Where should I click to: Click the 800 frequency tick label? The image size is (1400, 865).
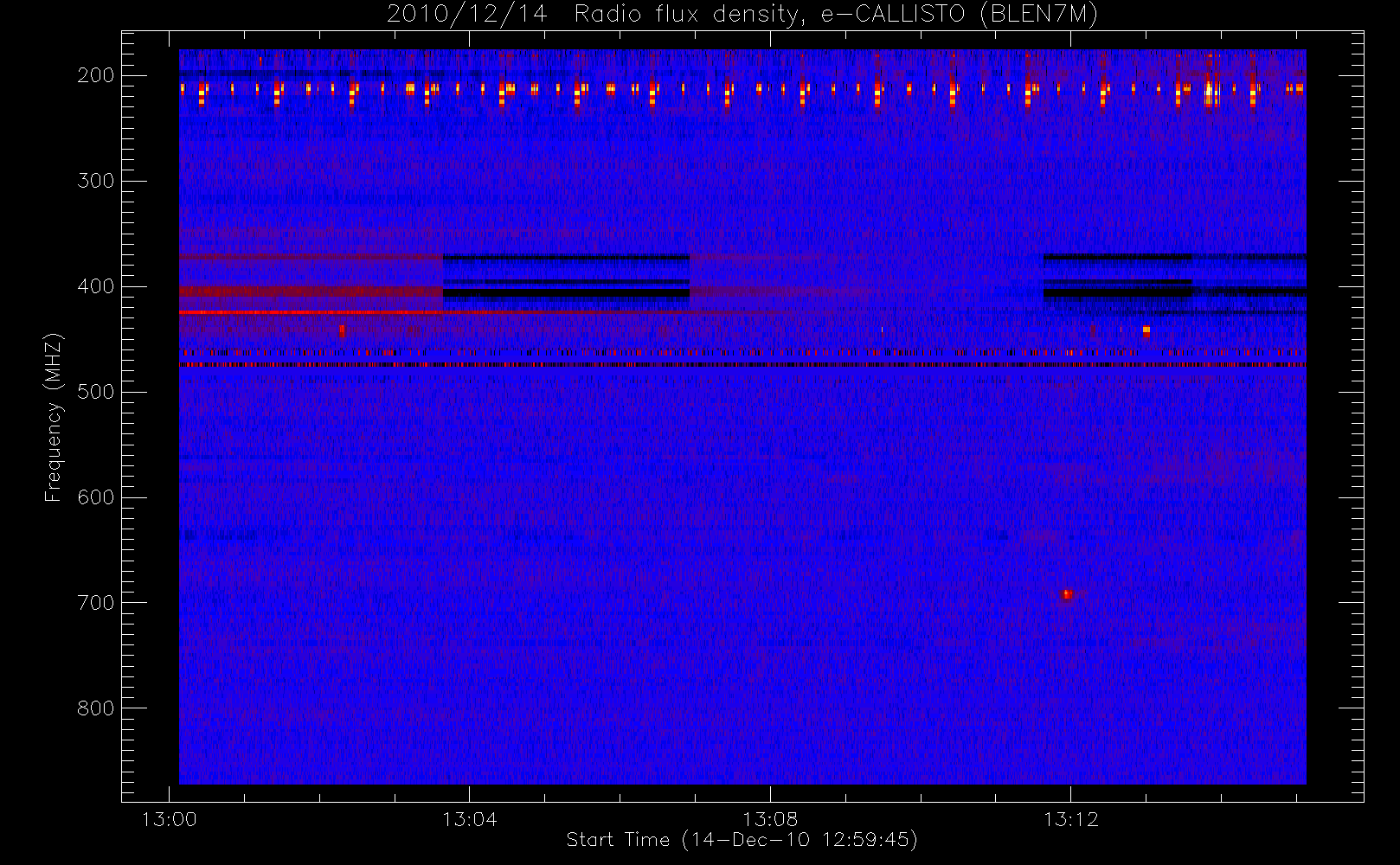click(x=96, y=708)
